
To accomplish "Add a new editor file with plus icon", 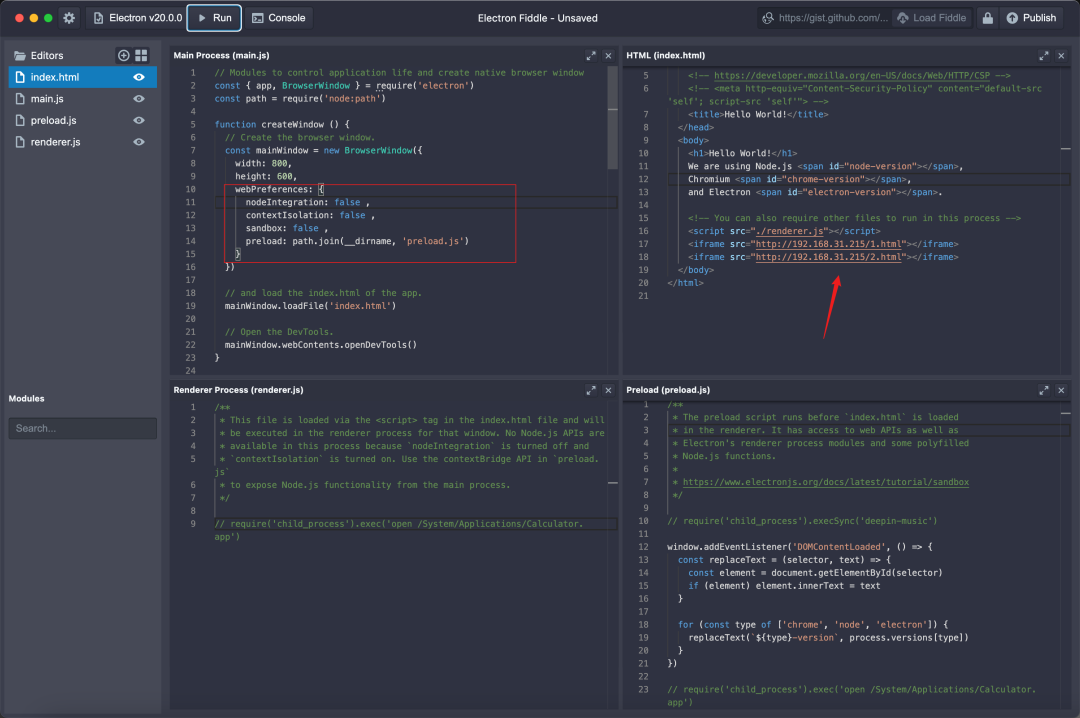I will tap(123, 55).
